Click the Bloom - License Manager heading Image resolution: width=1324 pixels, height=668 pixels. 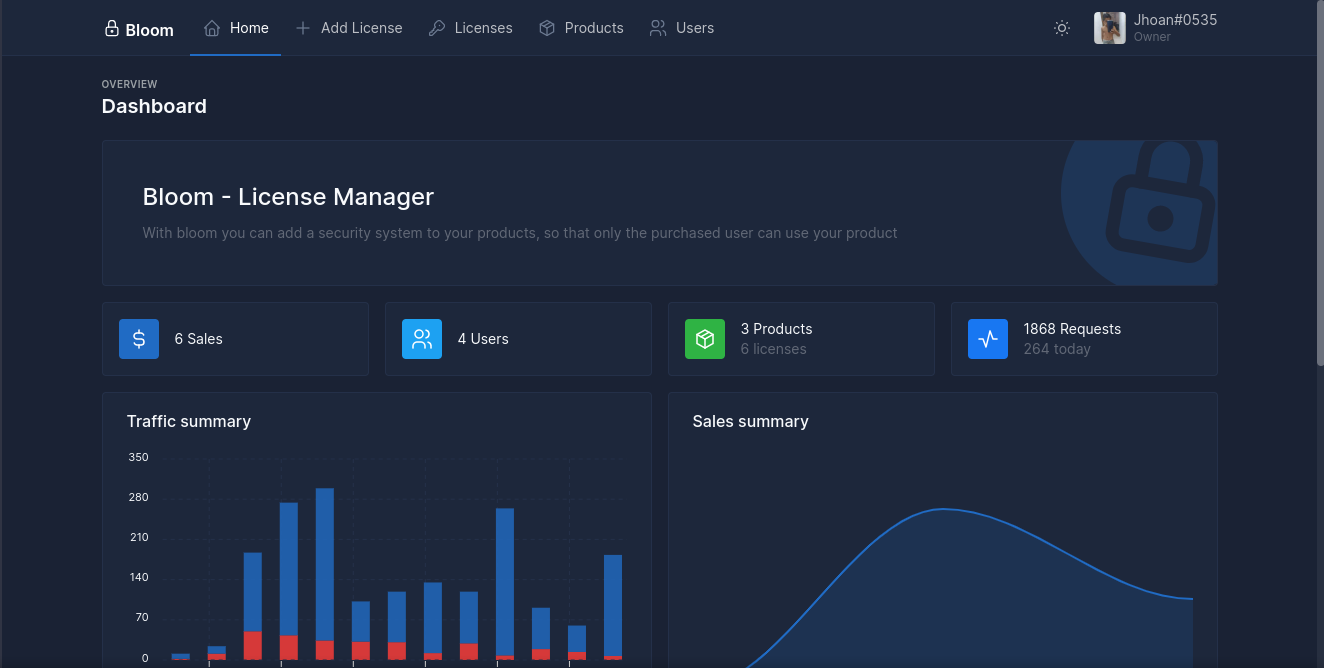tap(288, 197)
